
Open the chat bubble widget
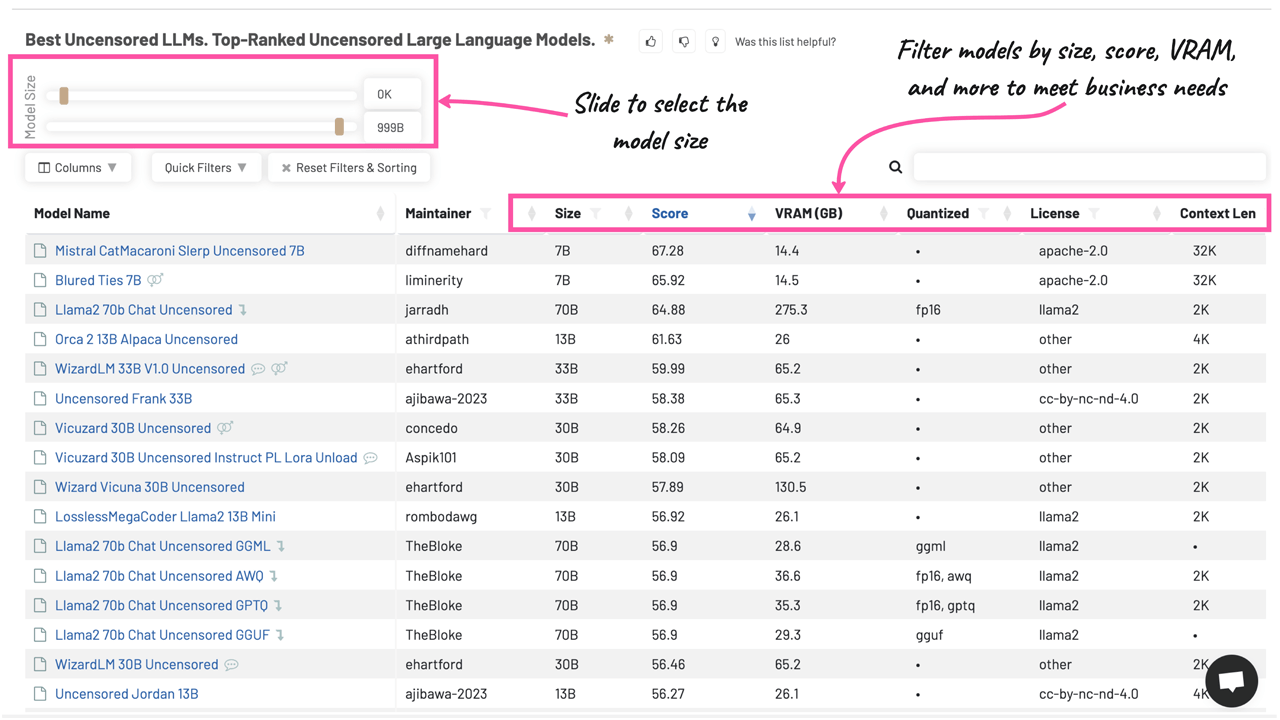click(x=1231, y=681)
